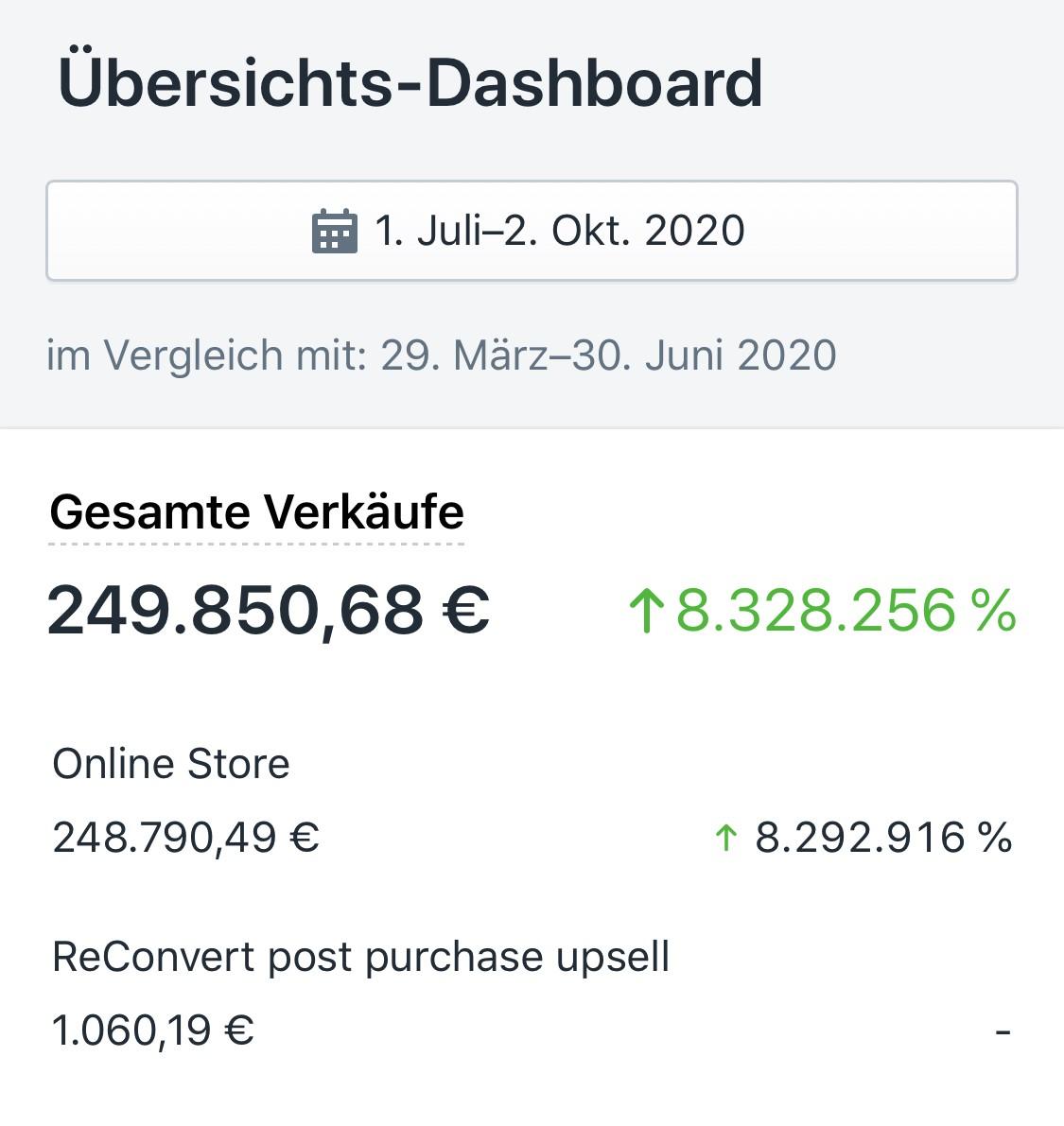This screenshot has width=1064, height=1126.
Task: Click the dash in the ReConvert row
Action: (1003, 1031)
